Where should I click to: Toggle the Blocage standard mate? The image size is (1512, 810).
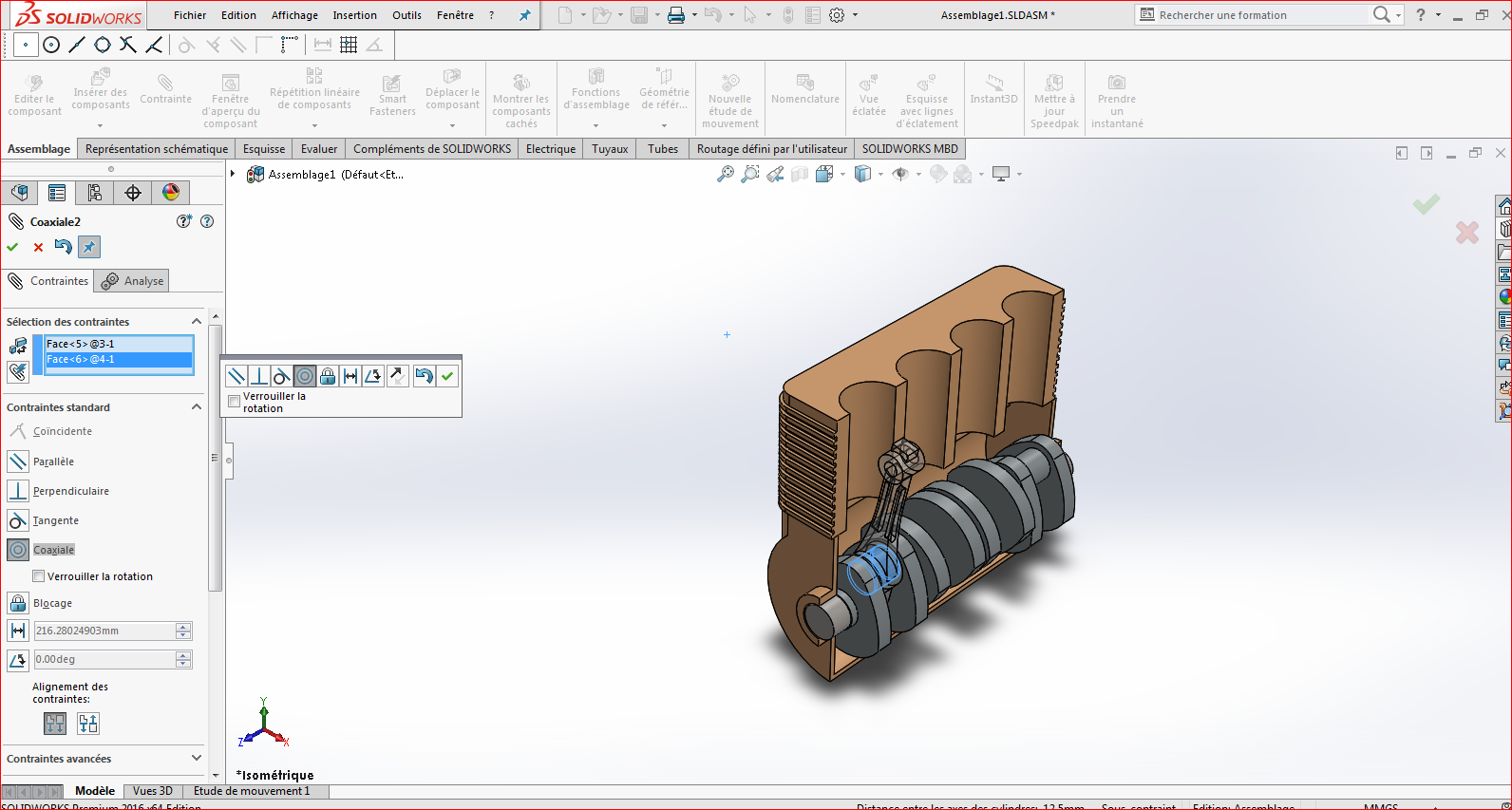[18, 603]
